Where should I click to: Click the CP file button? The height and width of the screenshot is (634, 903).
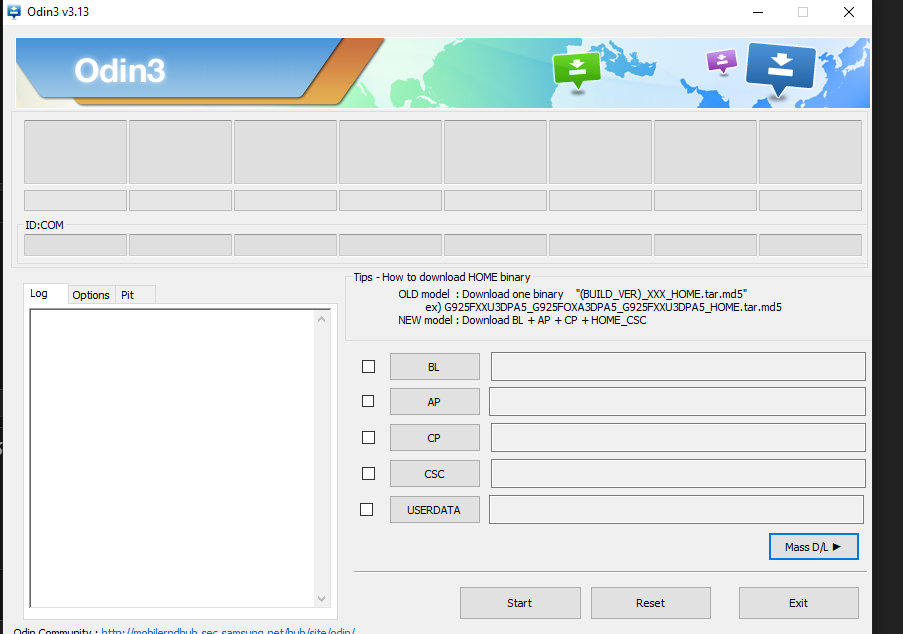pyautogui.click(x=435, y=438)
